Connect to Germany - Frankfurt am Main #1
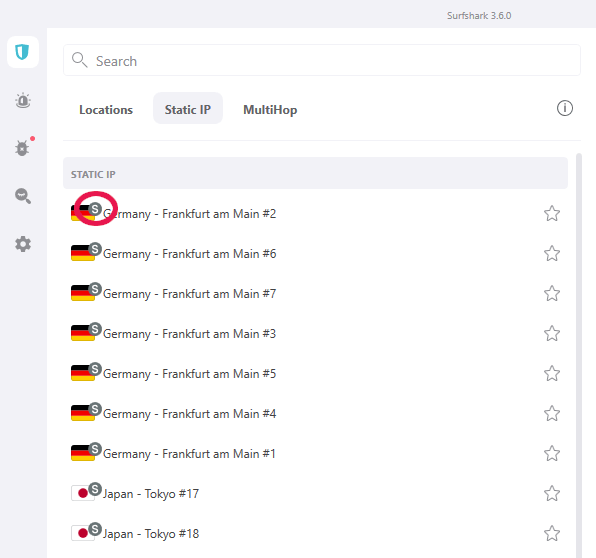 click(x=315, y=453)
